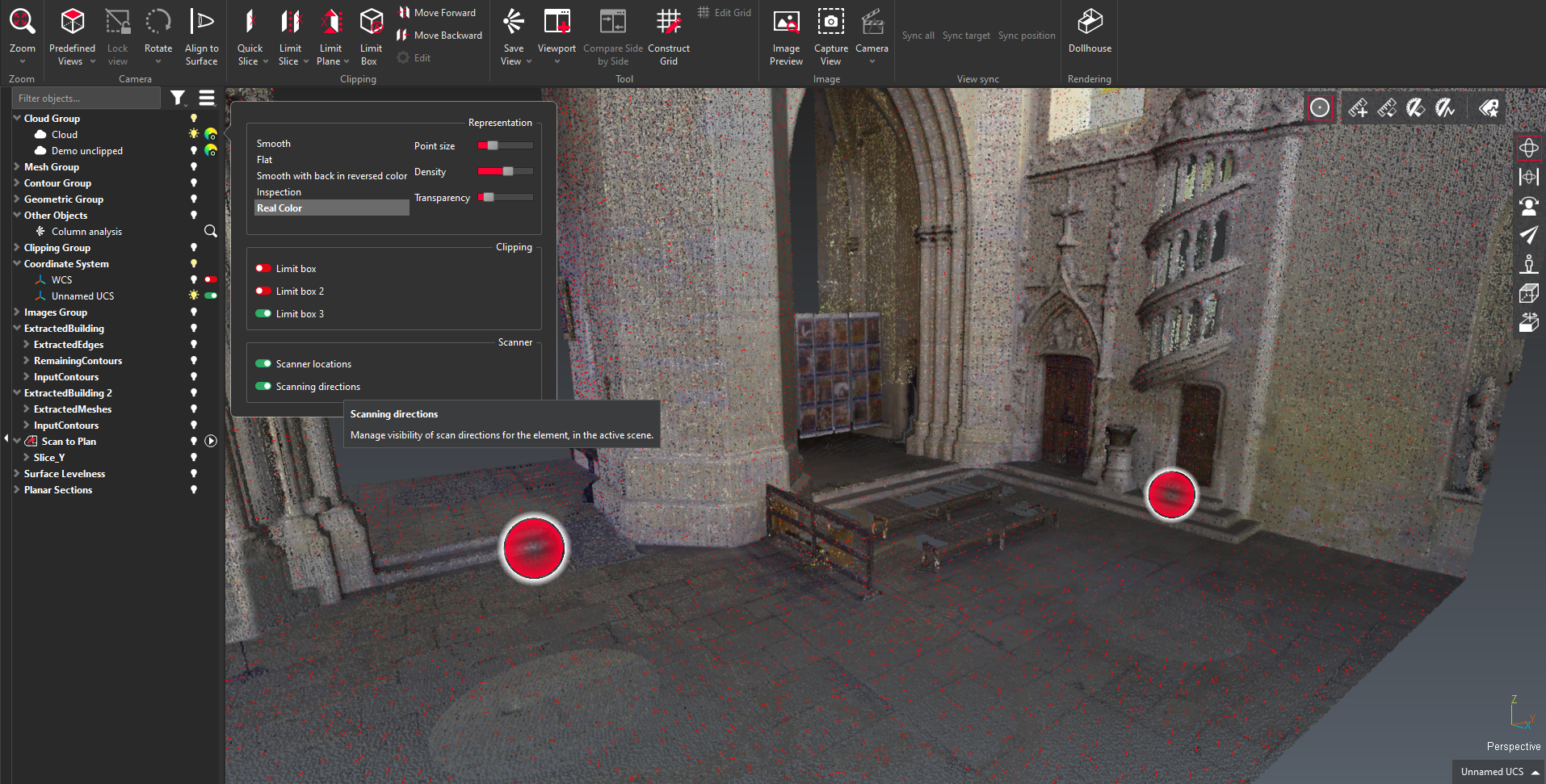Click the Filter objects search field
Screen dimensions: 1546x784
pyautogui.click(x=86, y=99)
